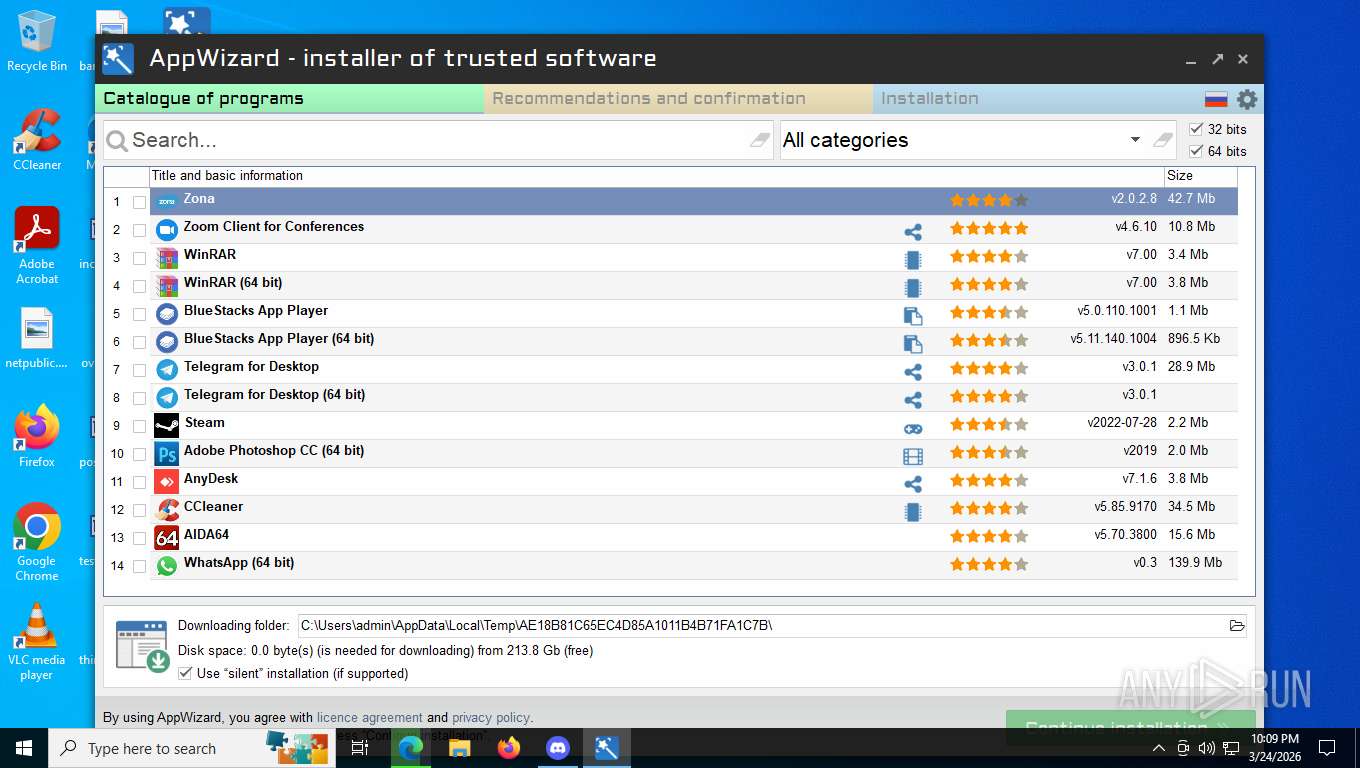Reset category filter with eraser icon

pyautogui.click(x=1162, y=140)
